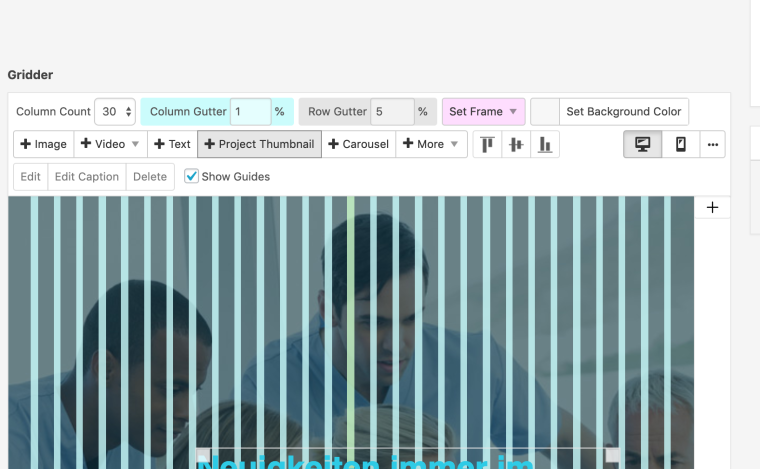The image size is (760, 469).
Task: Add a Text element
Action: [172, 144]
